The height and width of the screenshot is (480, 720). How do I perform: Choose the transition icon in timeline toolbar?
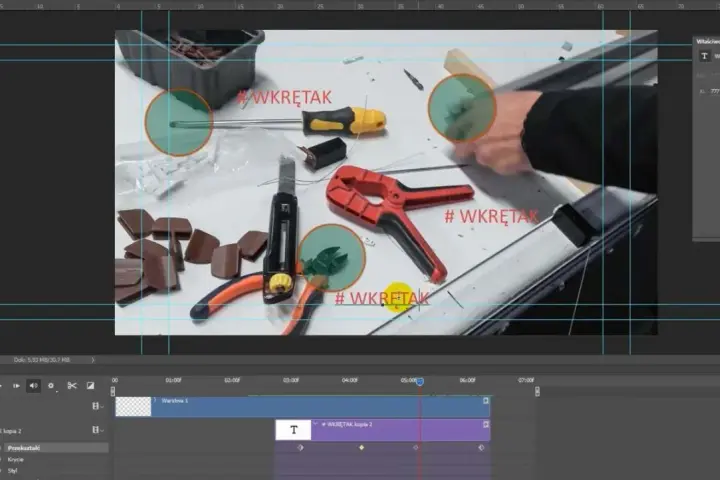pyautogui.click(x=90, y=385)
